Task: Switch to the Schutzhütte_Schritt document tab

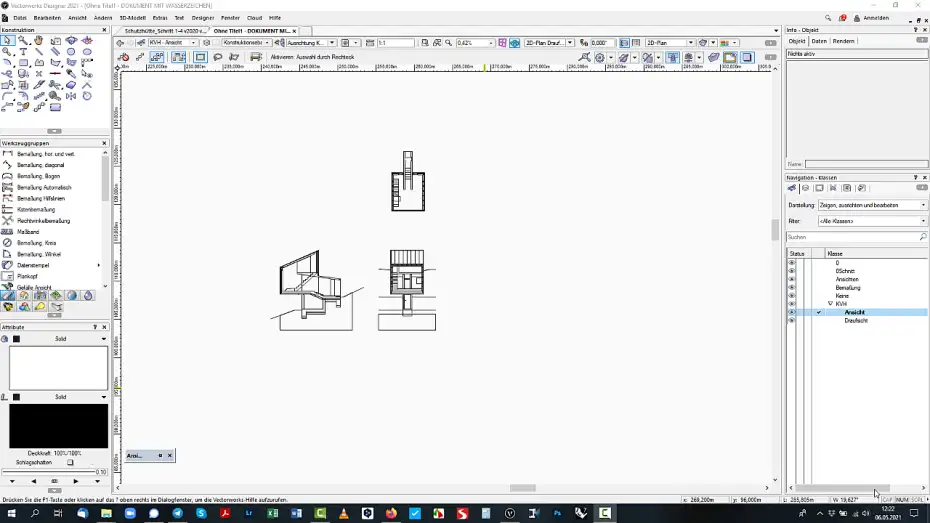Action: [164, 31]
